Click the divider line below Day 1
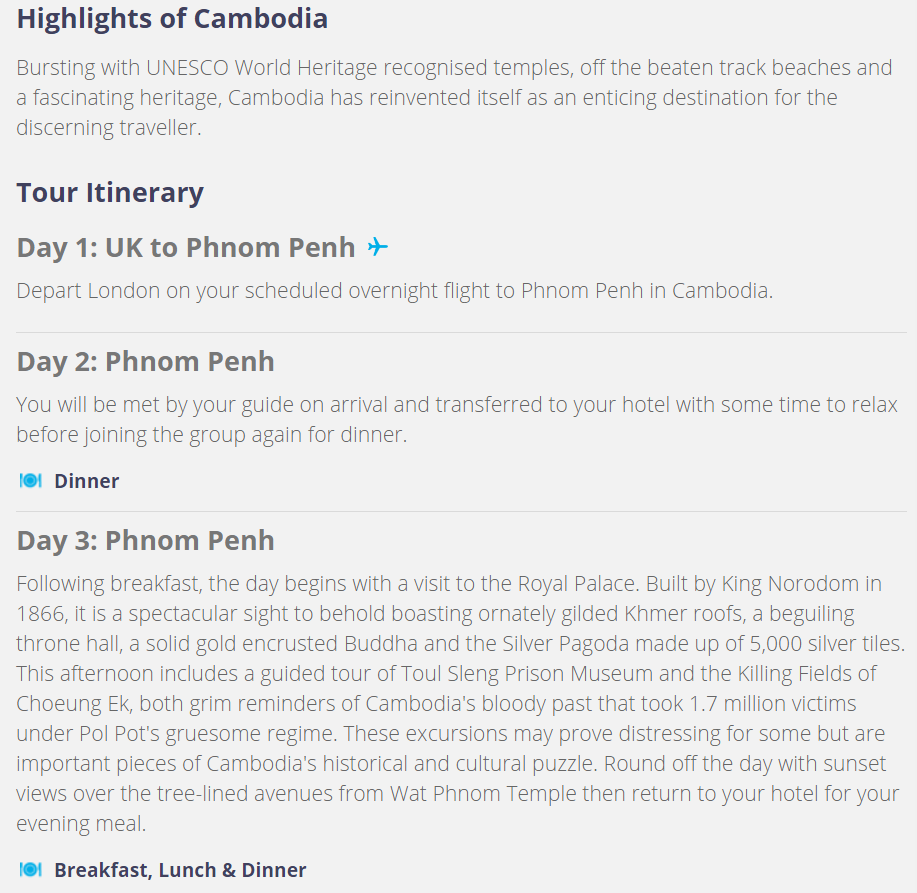 coord(461,333)
